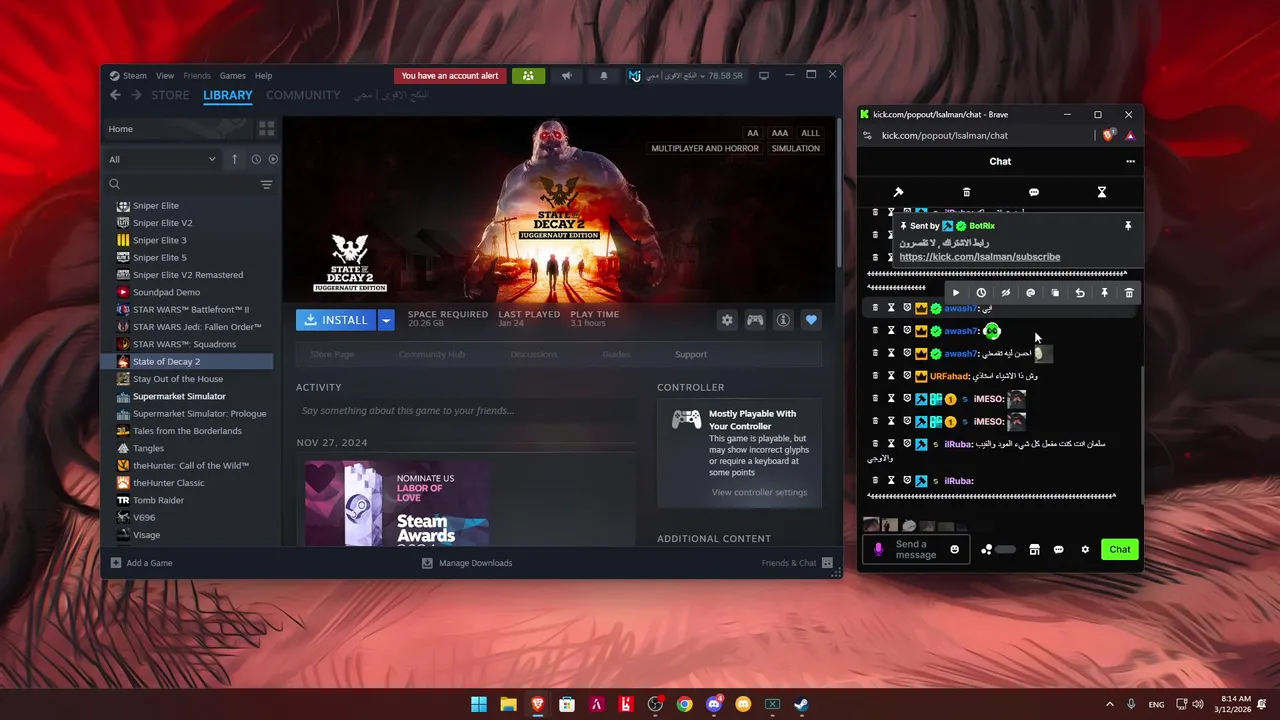Expand the All library filter dropdown
The width and height of the screenshot is (1280, 720).
(163, 159)
